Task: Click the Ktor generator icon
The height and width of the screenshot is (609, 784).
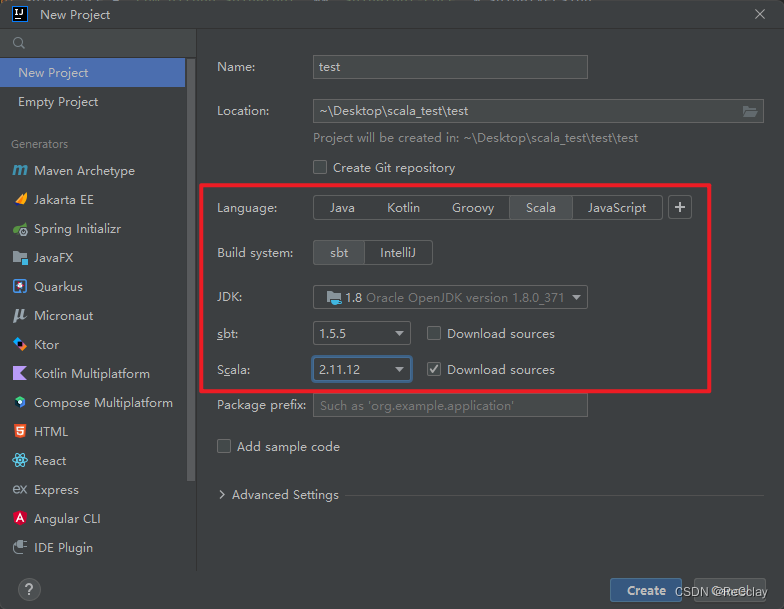Action: [x=20, y=344]
